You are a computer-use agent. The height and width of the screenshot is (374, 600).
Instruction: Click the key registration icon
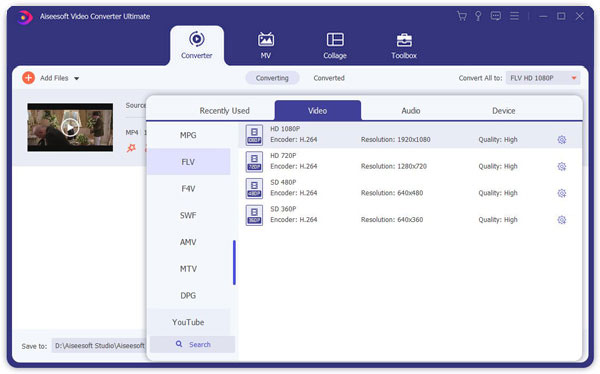point(478,16)
